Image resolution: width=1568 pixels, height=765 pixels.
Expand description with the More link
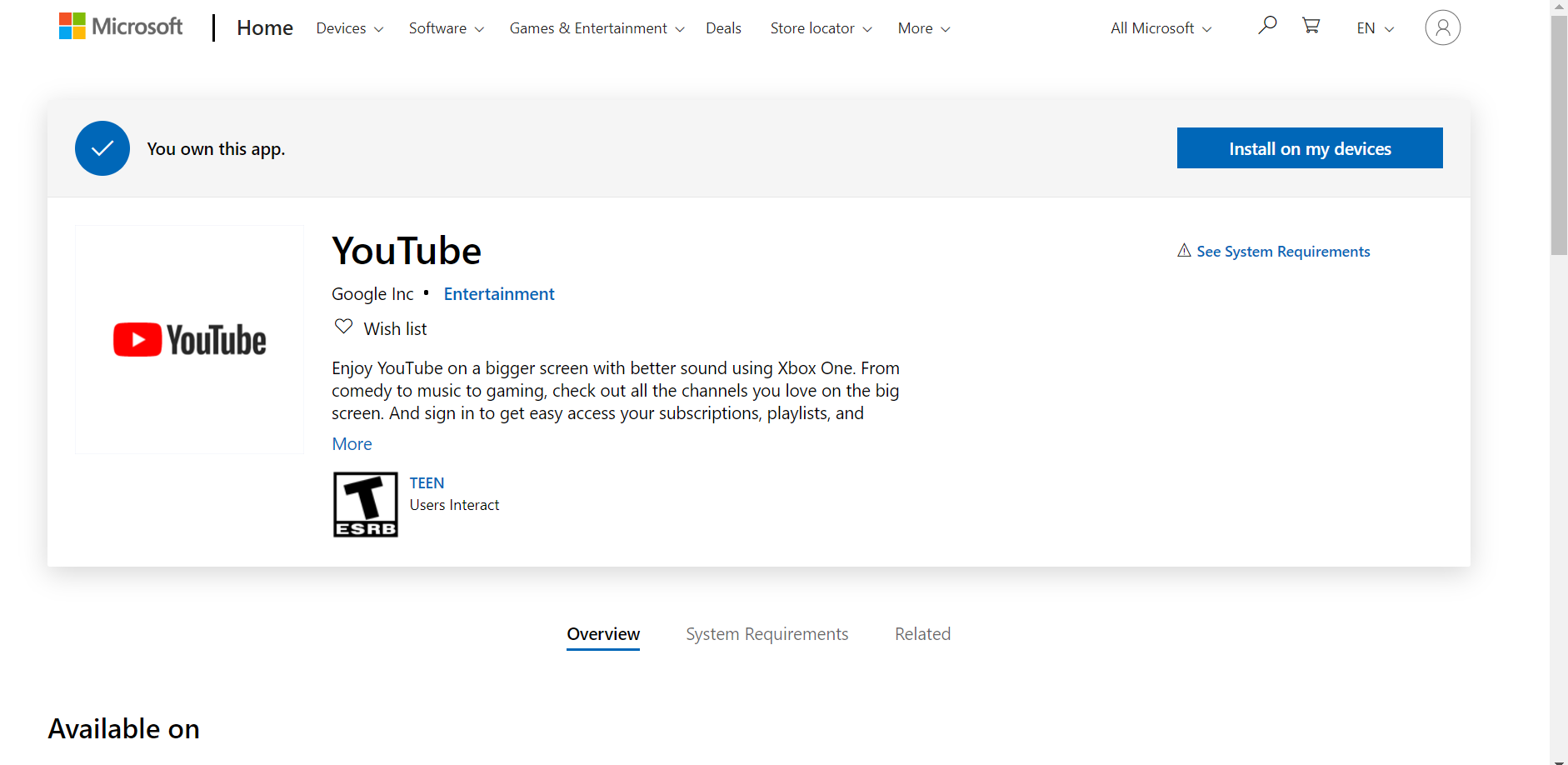click(352, 444)
